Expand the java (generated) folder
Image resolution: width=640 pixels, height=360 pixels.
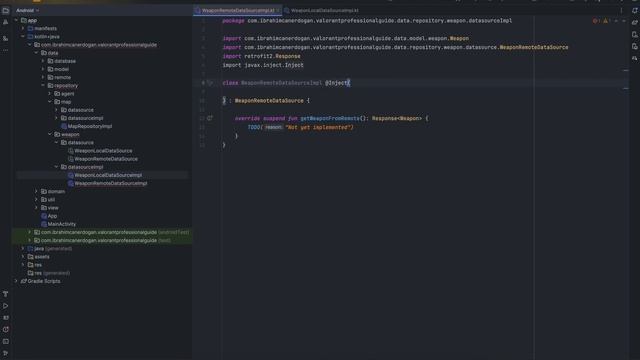pyautogui.click(x=23, y=249)
